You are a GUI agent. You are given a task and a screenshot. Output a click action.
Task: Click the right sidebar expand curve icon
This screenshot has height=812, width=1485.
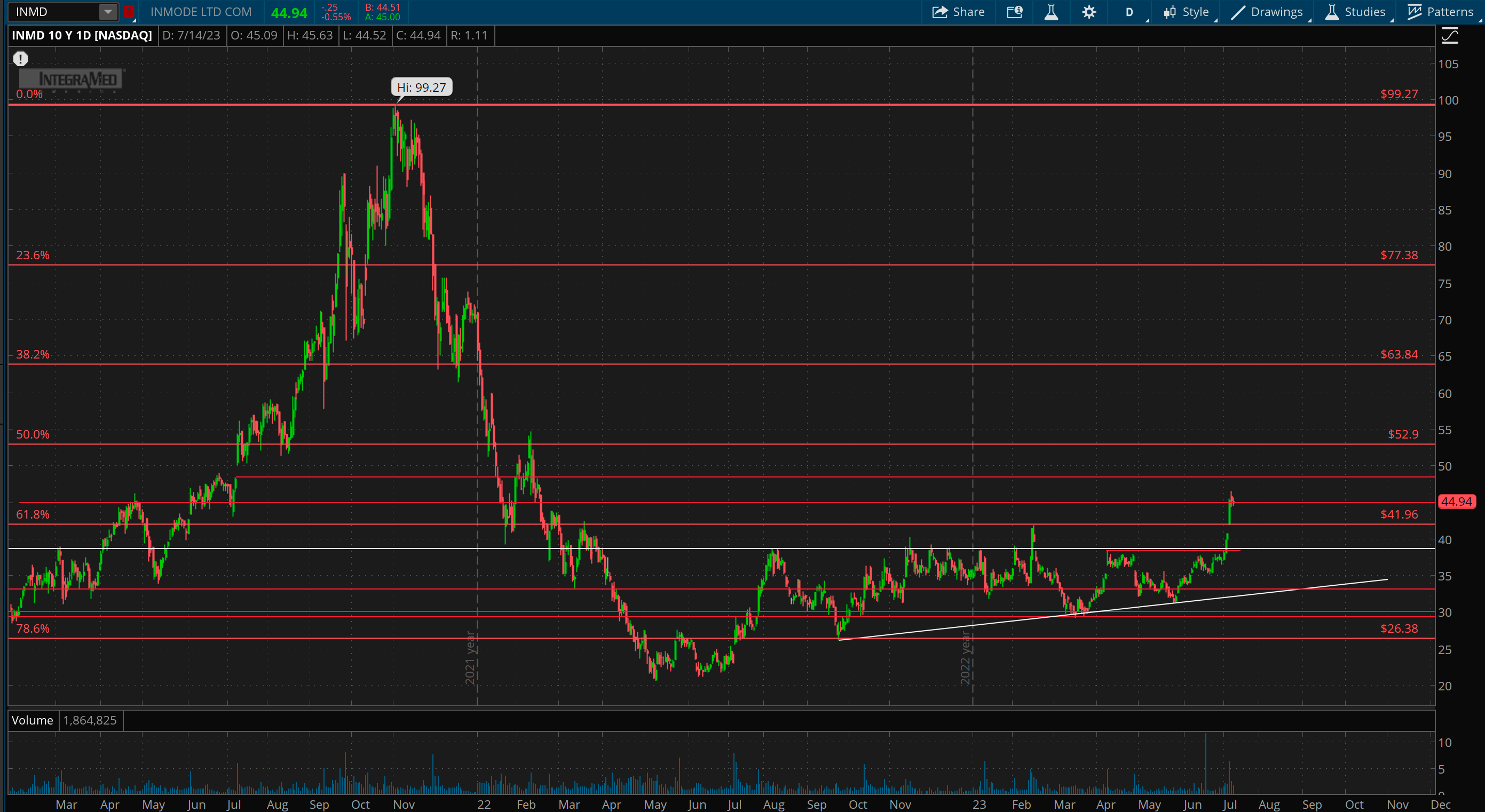pos(1450,36)
